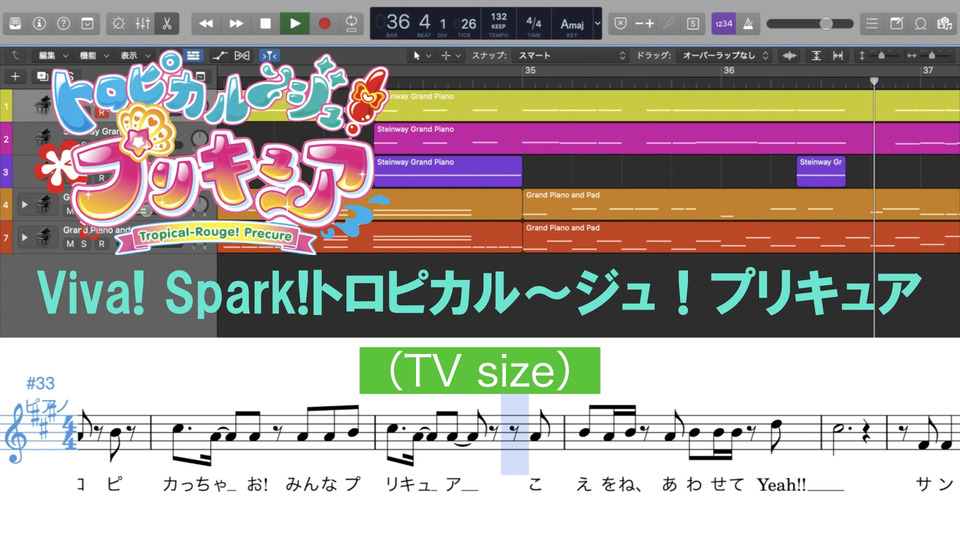
Task: Open the media Browsers
Action: 944,24
